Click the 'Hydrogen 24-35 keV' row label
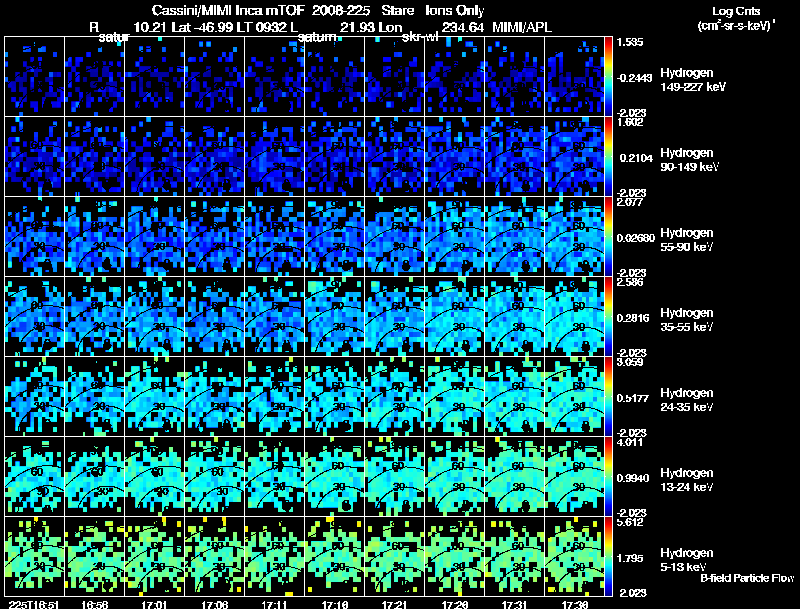 (x=687, y=400)
